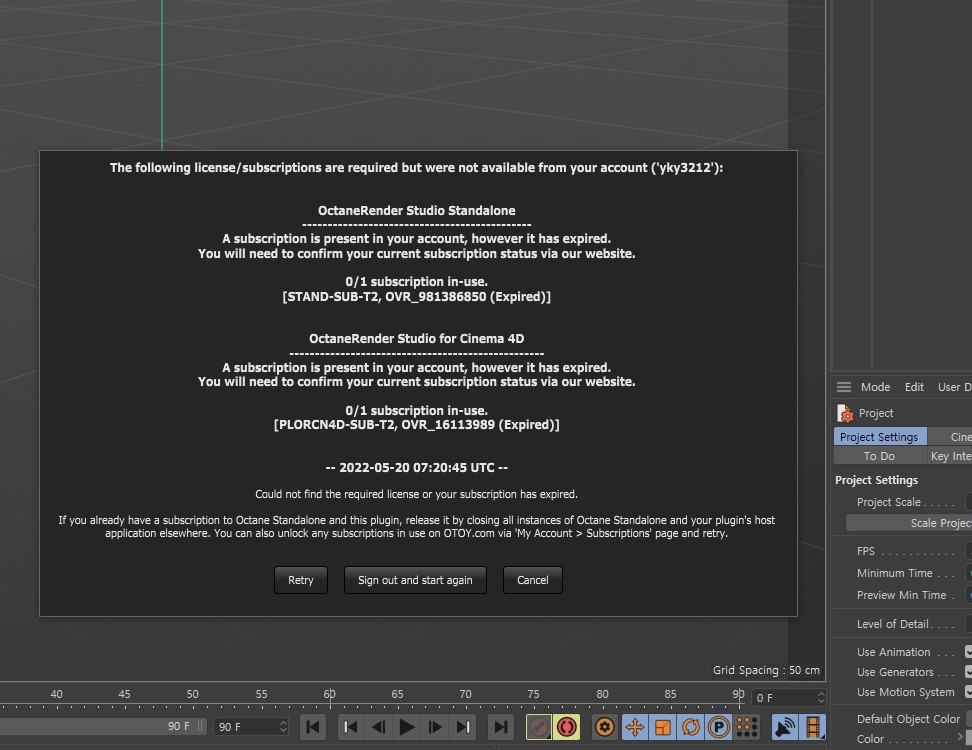Open the Edit menu in Attribute Manager
This screenshot has width=972, height=750.
click(x=914, y=387)
